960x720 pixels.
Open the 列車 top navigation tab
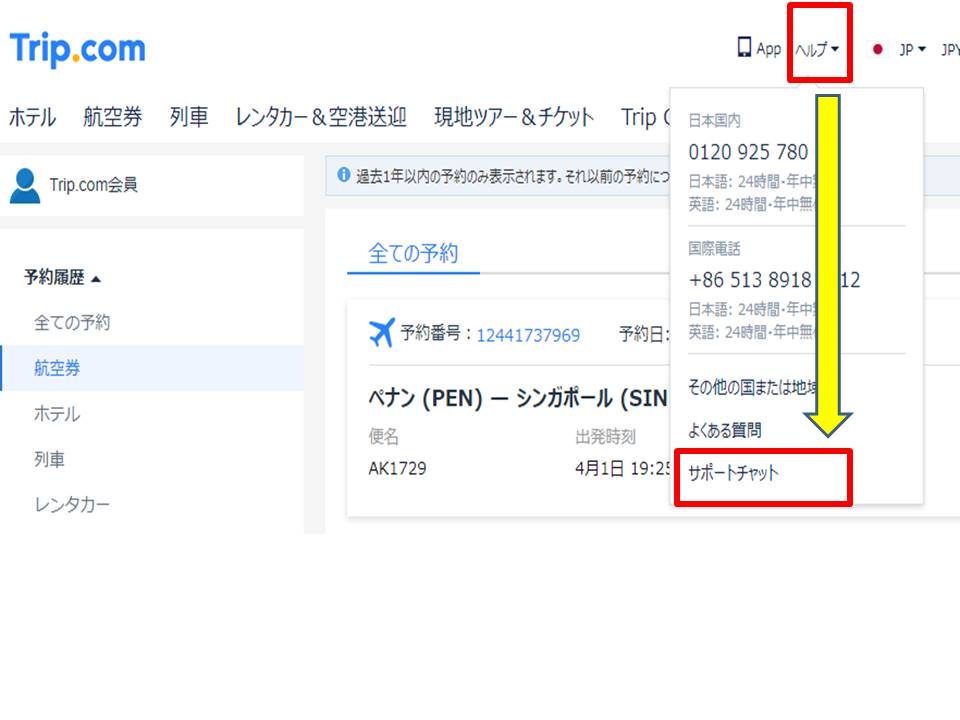click(x=189, y=116)
